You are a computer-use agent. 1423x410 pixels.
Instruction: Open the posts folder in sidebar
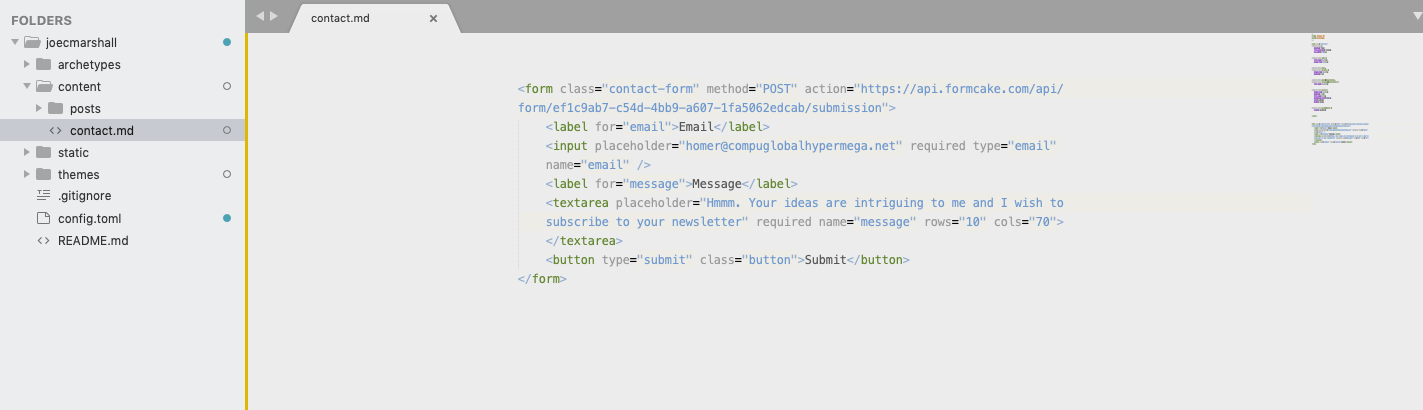pos(85,109)
